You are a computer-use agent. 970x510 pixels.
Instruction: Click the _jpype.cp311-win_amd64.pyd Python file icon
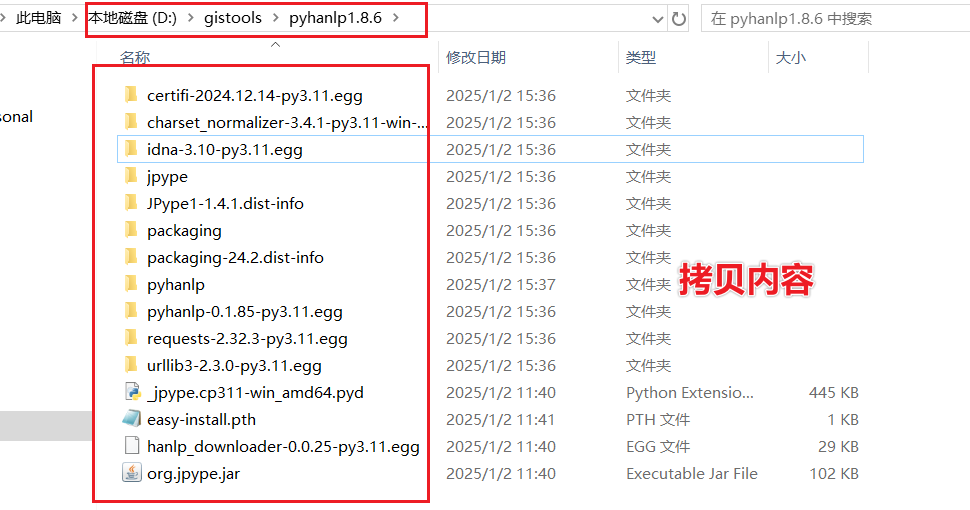[132, 392]
